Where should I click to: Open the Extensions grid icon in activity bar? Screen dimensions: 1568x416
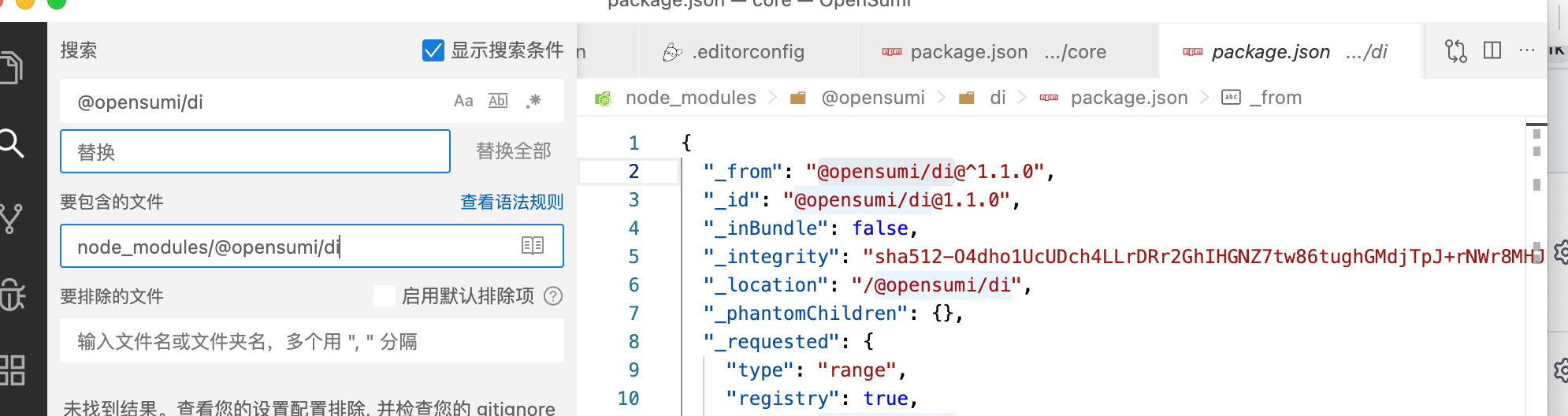tap(12, 370)
